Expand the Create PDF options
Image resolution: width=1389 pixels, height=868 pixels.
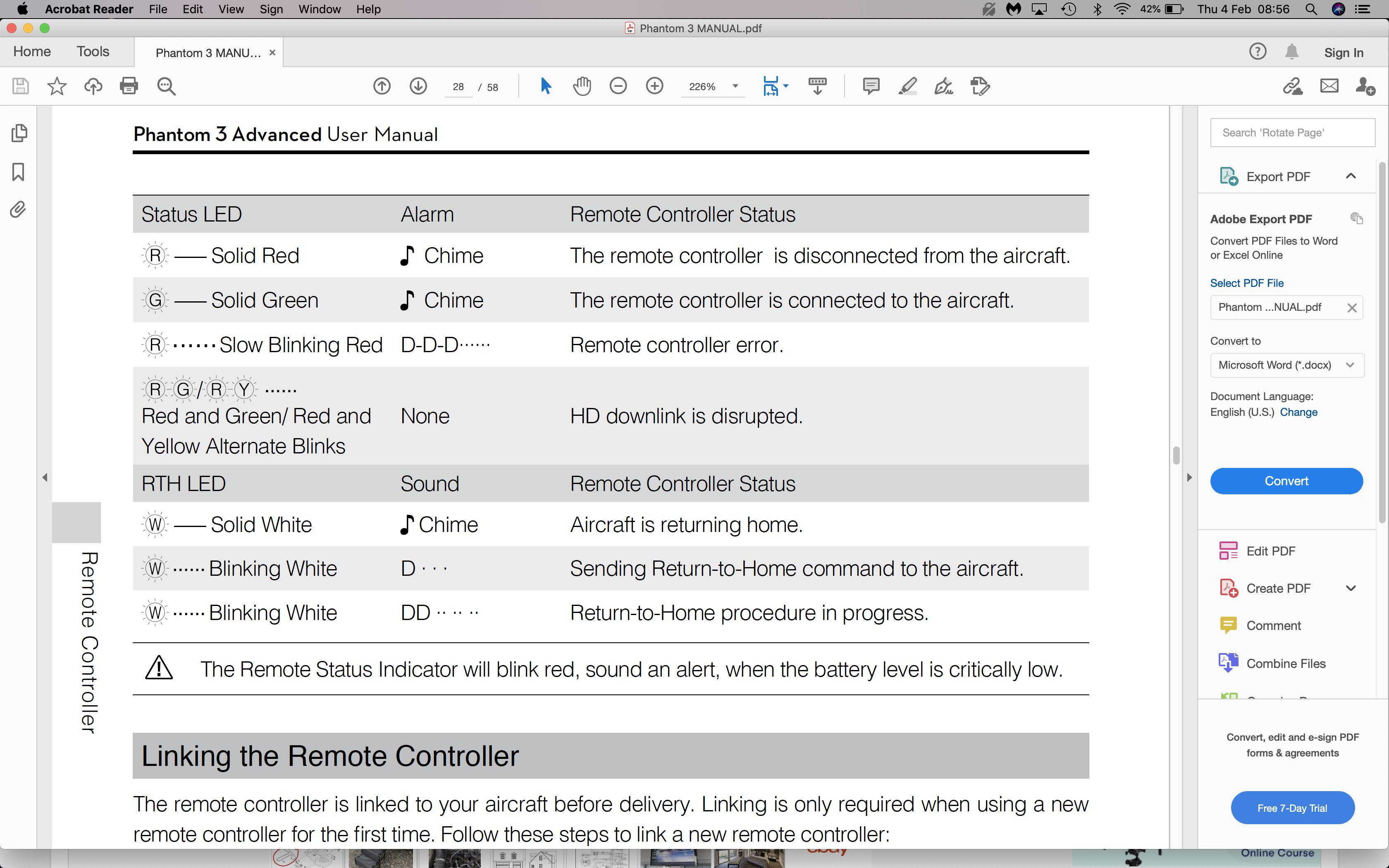[1351, 589]
